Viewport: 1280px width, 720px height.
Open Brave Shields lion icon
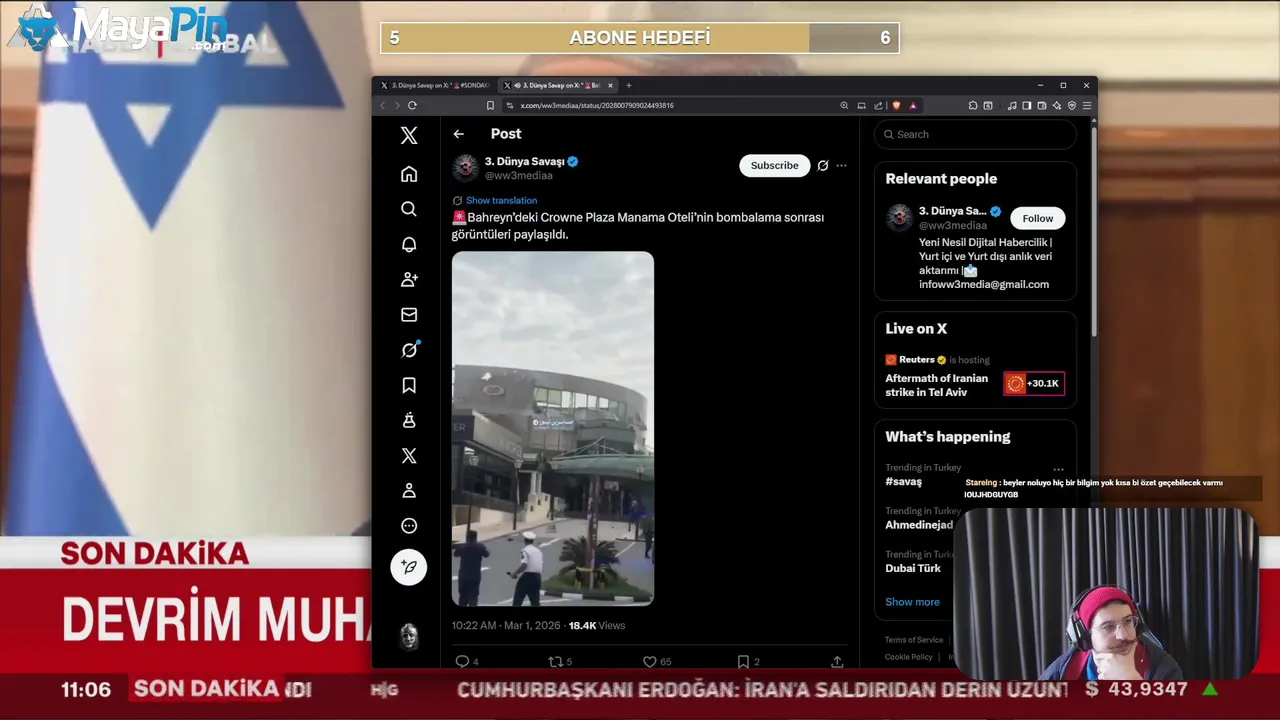[896, 105]
